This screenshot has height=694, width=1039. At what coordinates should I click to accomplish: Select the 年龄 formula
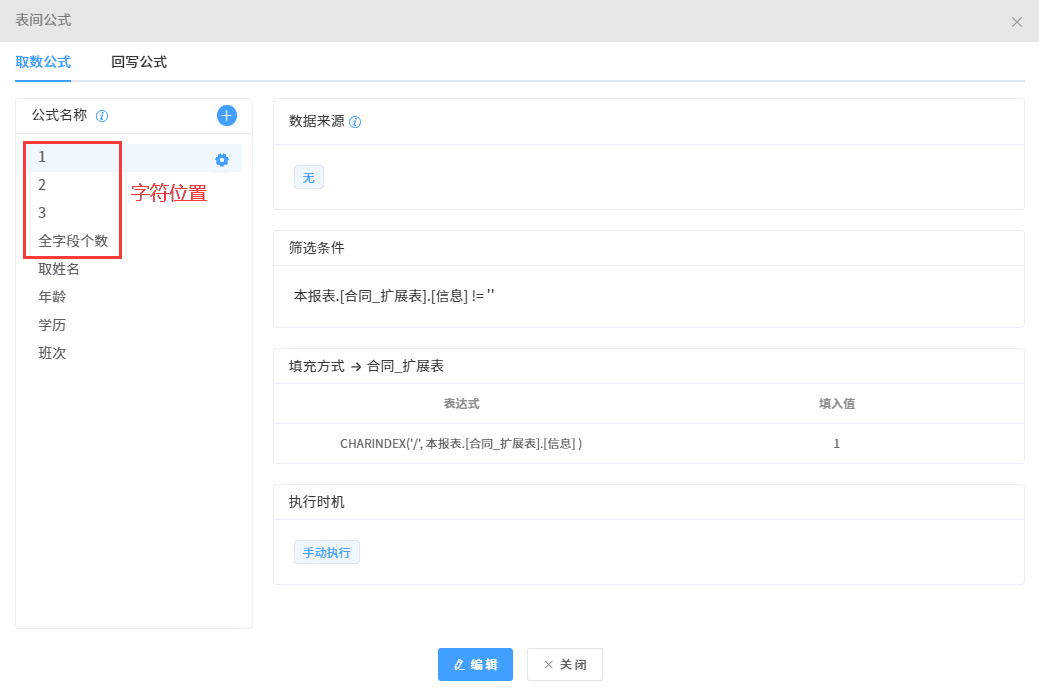pyautogui.click(x=134, y=297)
